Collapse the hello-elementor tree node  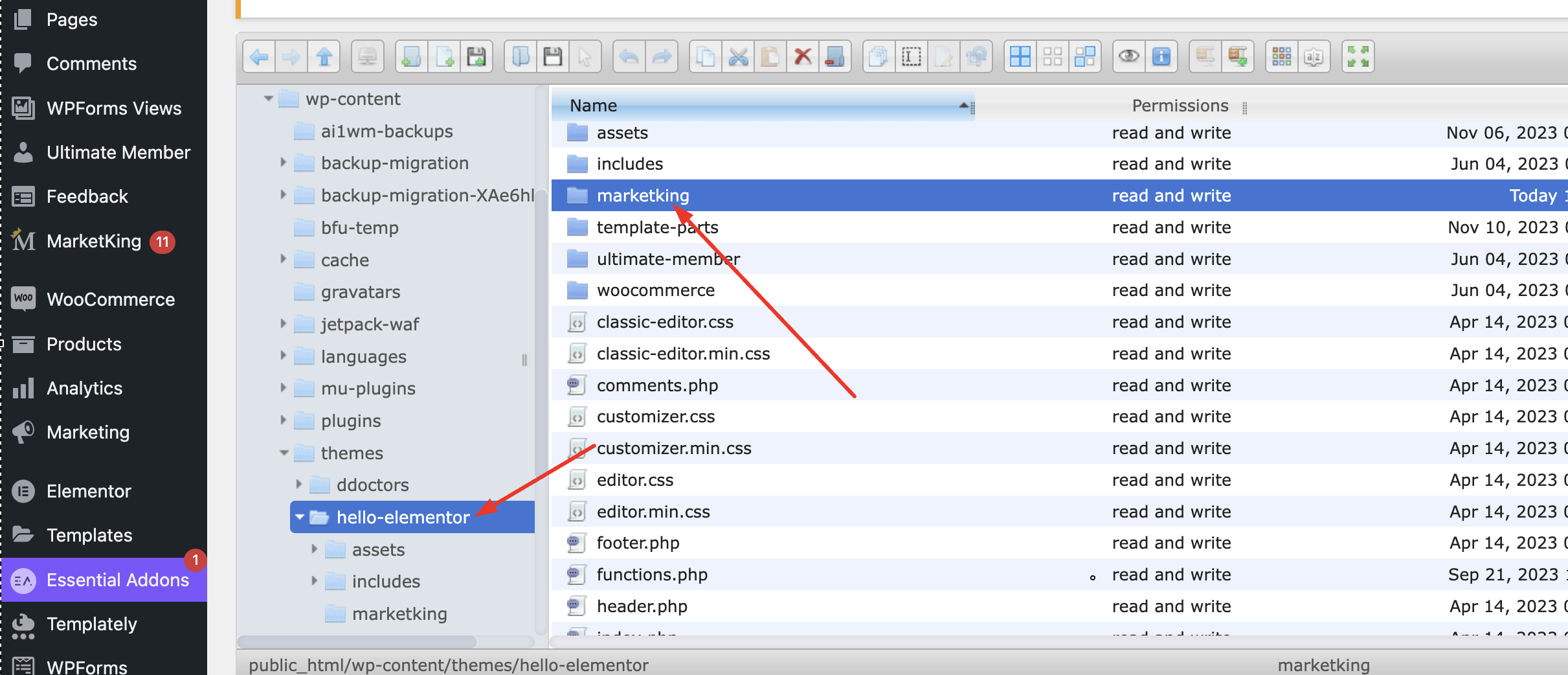coord(300,517)
